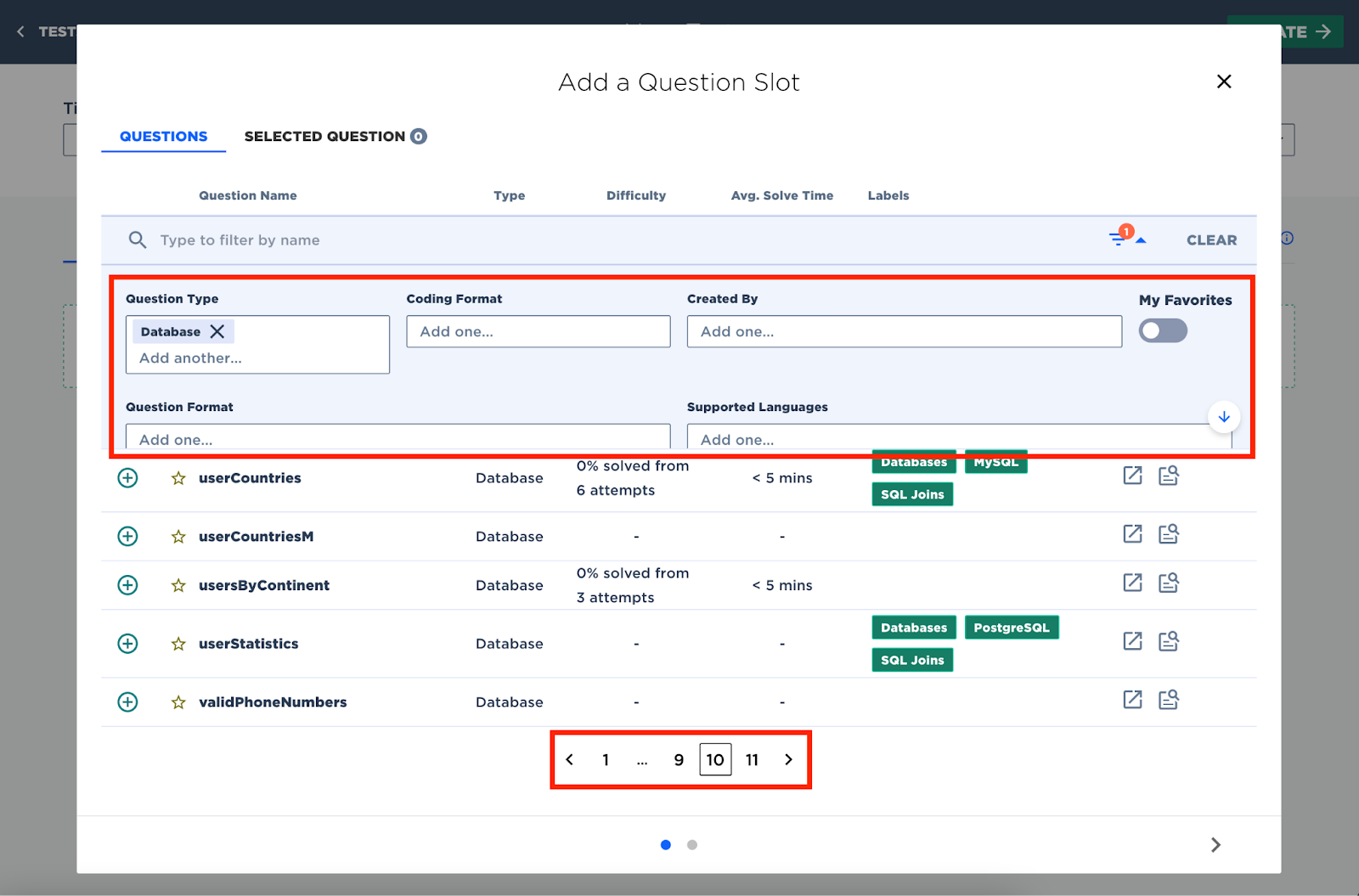Open usersByContinent in a new window

pos(1132,583)
